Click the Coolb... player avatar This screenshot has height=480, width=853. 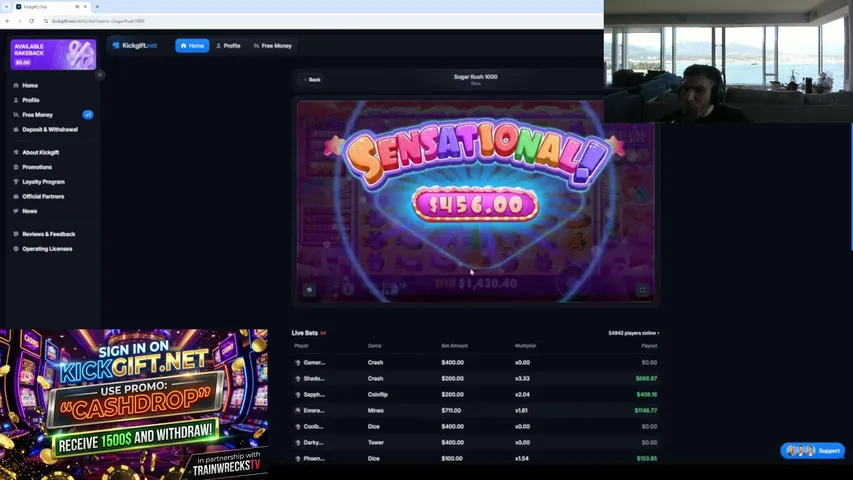298,427
